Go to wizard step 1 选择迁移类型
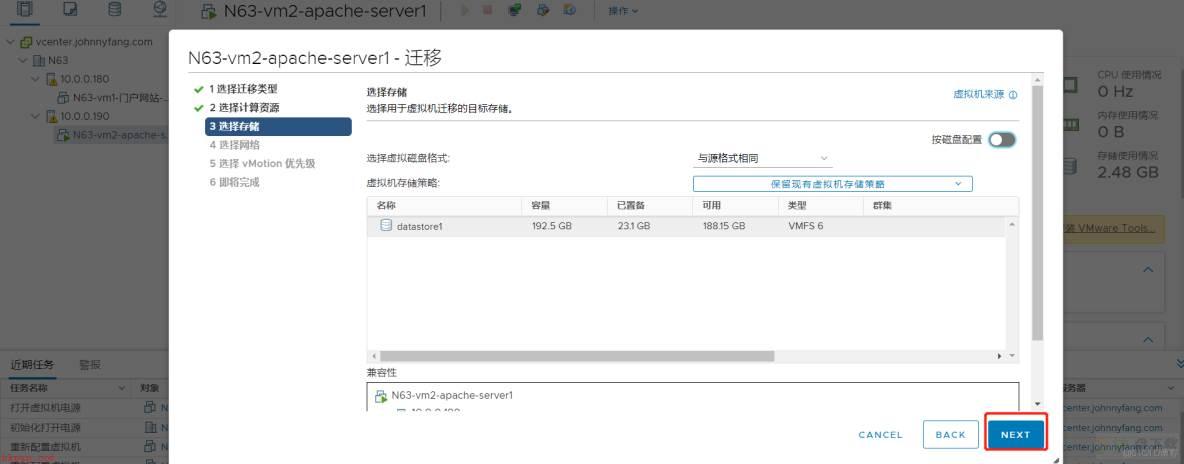Image resolution: width=1184 pixels, height=464 pixels. point(243,89)
